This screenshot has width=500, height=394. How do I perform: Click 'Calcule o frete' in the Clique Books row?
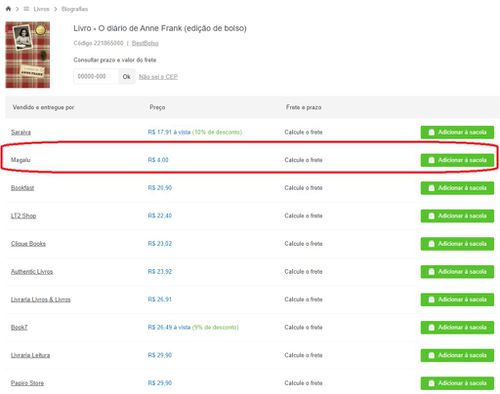pos(303,244)
